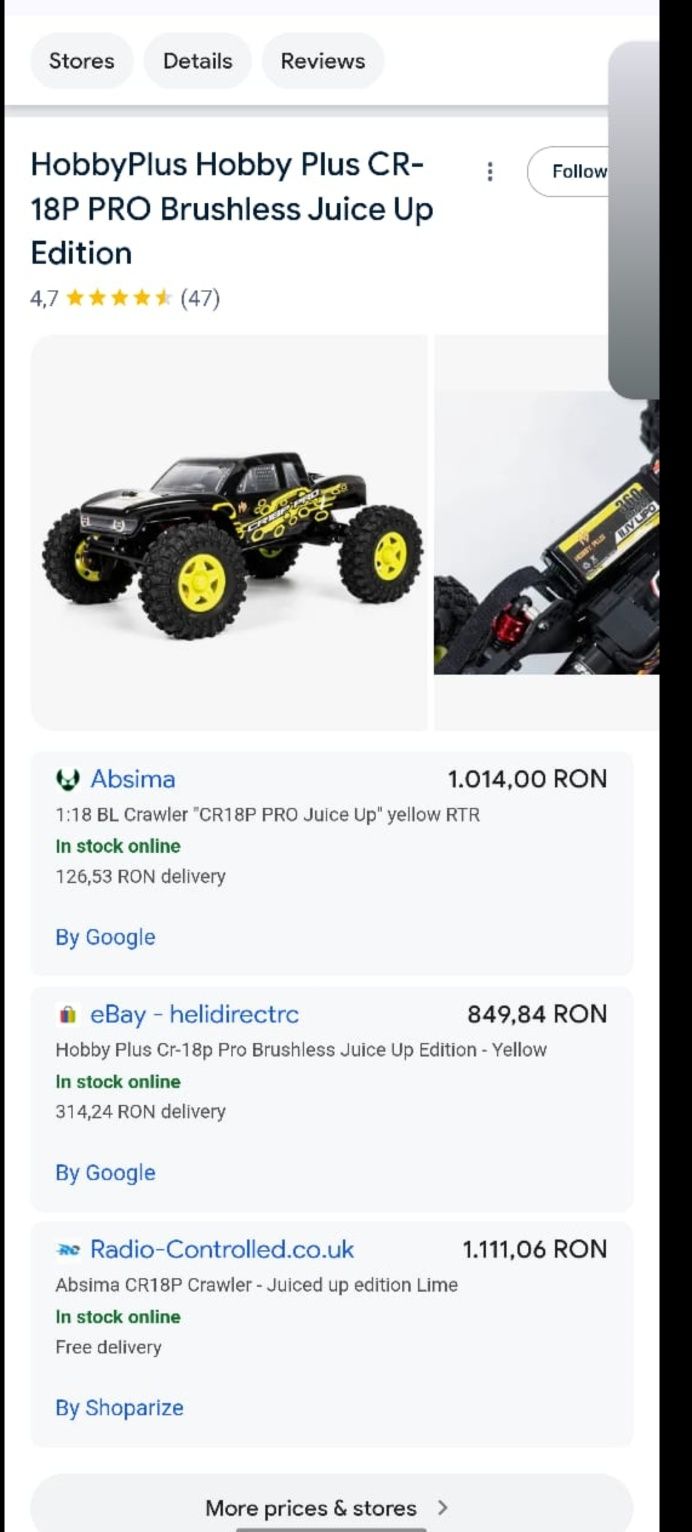Switch to the Details tab
Image resolution: width=692 pixels, height=1532 pixels.
pos(198,61)
